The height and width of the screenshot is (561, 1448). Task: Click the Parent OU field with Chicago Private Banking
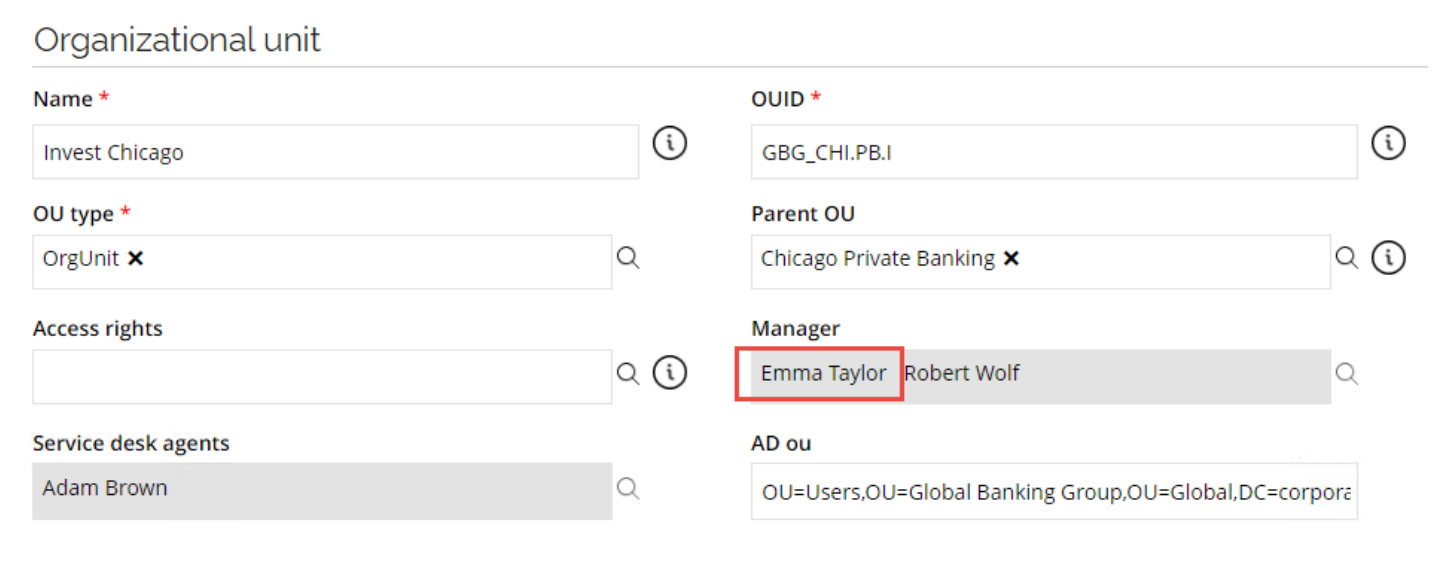click(1041, 262)
